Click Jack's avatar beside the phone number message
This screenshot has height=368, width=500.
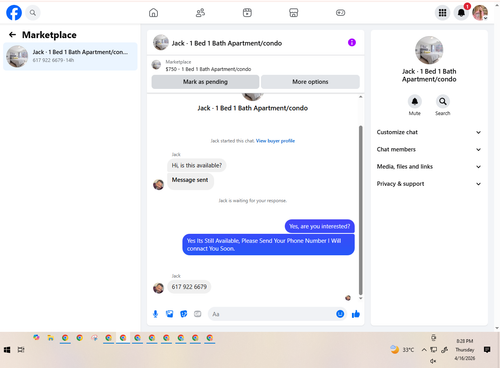tap(158, 288)
